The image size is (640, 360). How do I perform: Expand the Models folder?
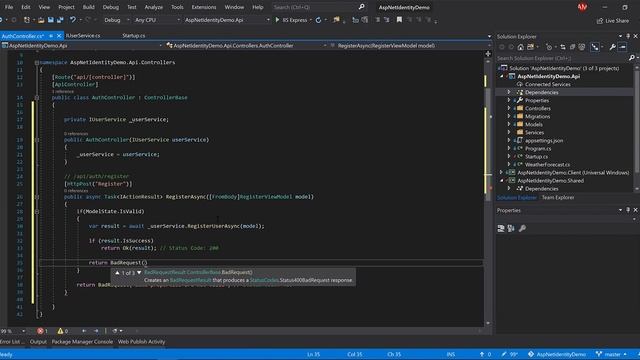(x=509, y=124)
